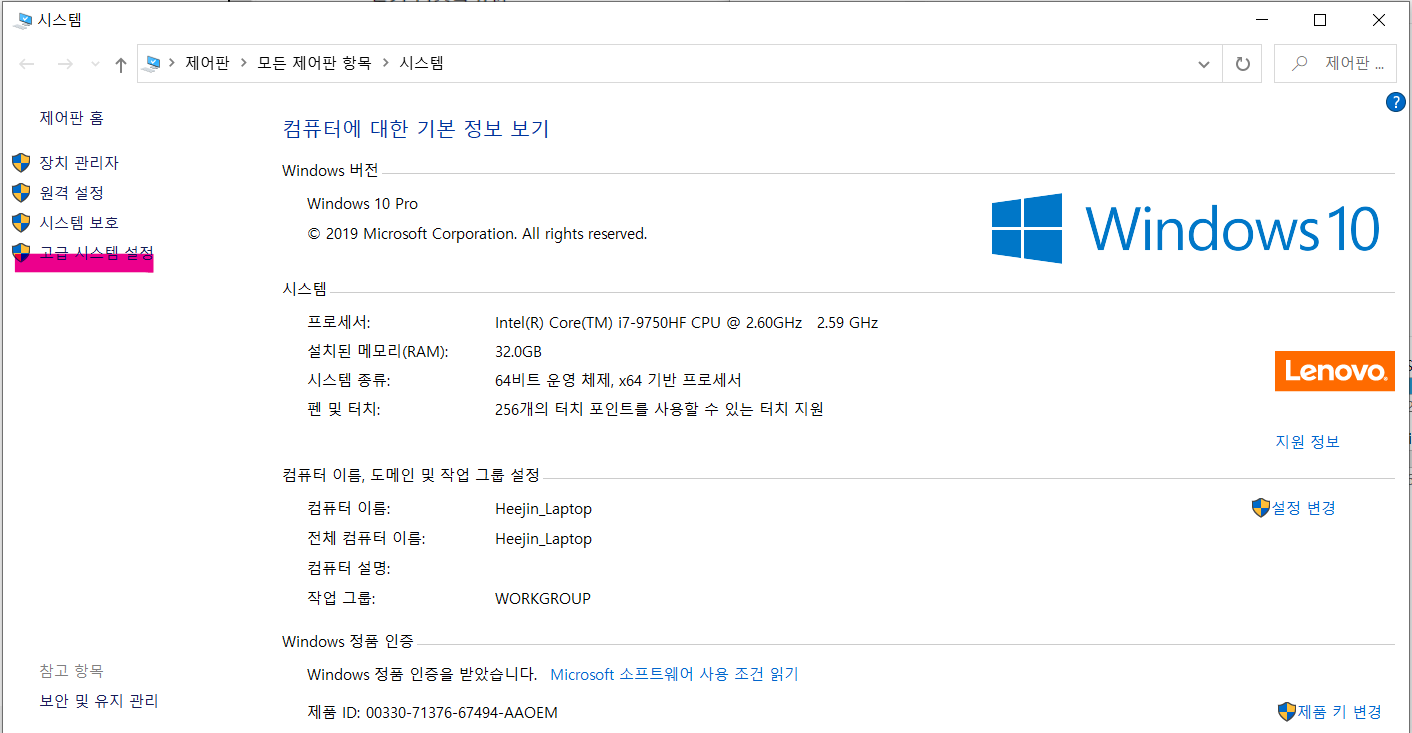Refresh the System page
Viewport: 1412px width, 733px height.
[x=1242, y=64]
